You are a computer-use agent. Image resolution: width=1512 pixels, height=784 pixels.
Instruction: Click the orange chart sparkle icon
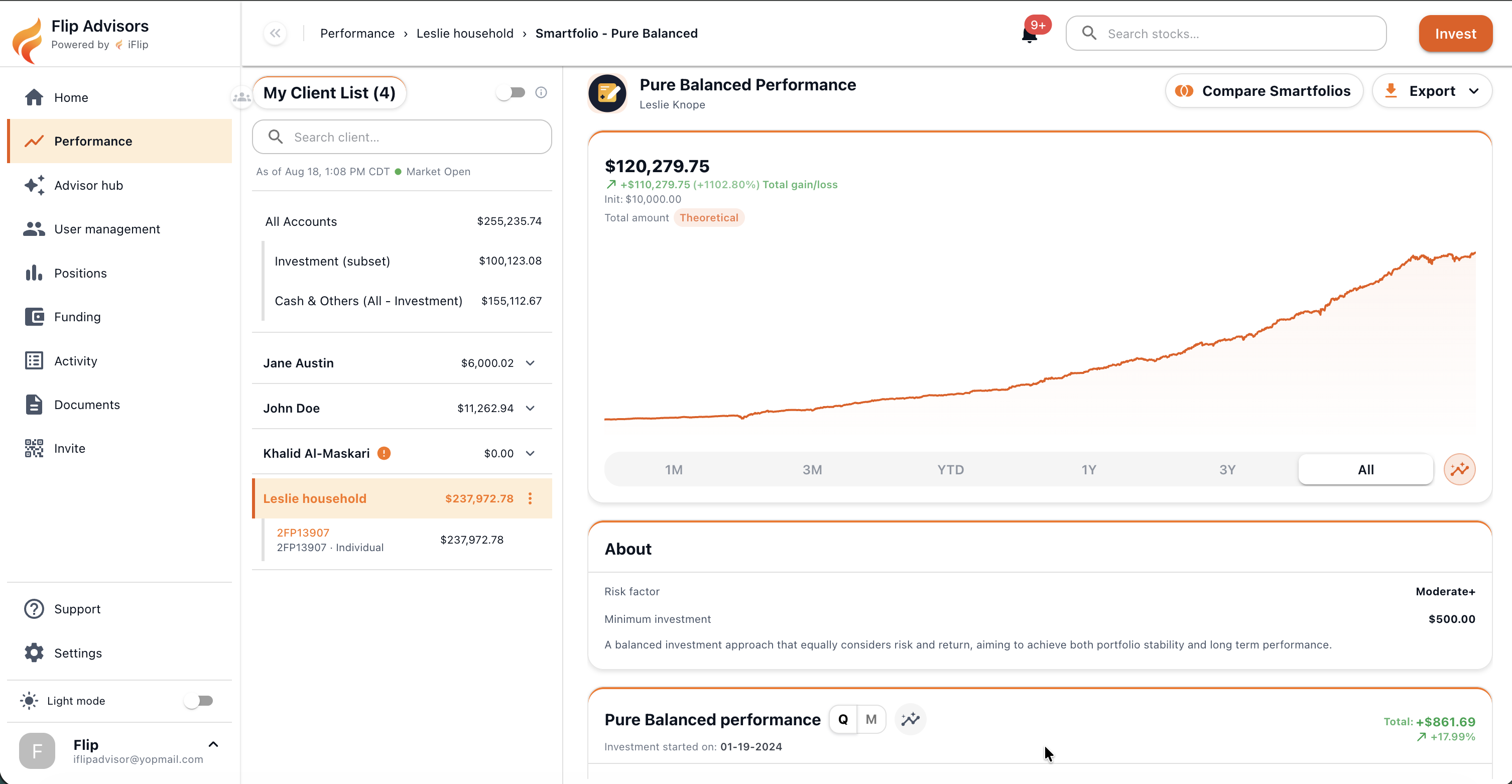[1459, 469]
